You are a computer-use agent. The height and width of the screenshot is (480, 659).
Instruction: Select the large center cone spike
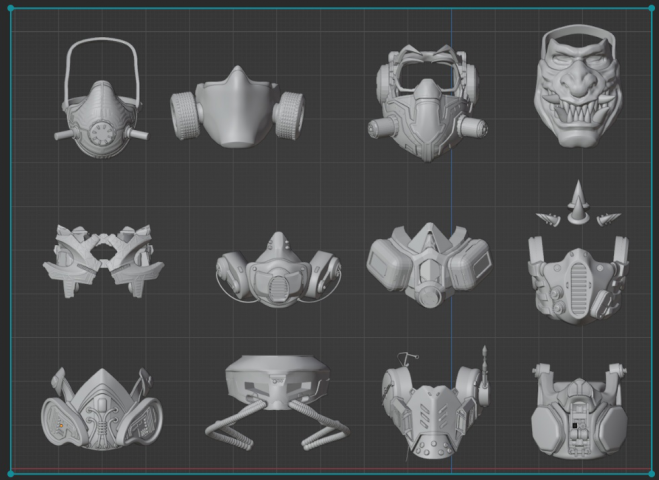[578, 203]
